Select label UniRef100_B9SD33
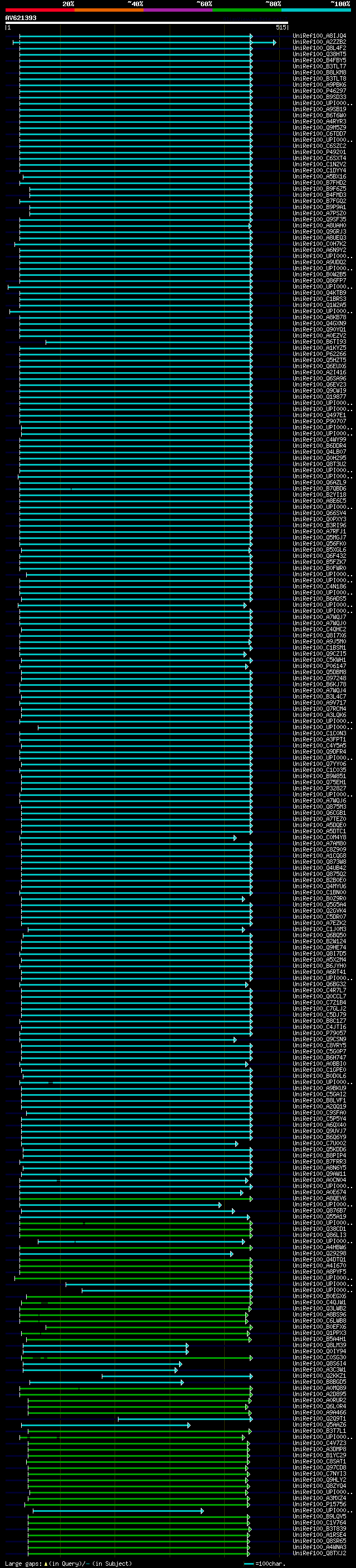This screenshot has width=356, height=1568. click(319, 97)
